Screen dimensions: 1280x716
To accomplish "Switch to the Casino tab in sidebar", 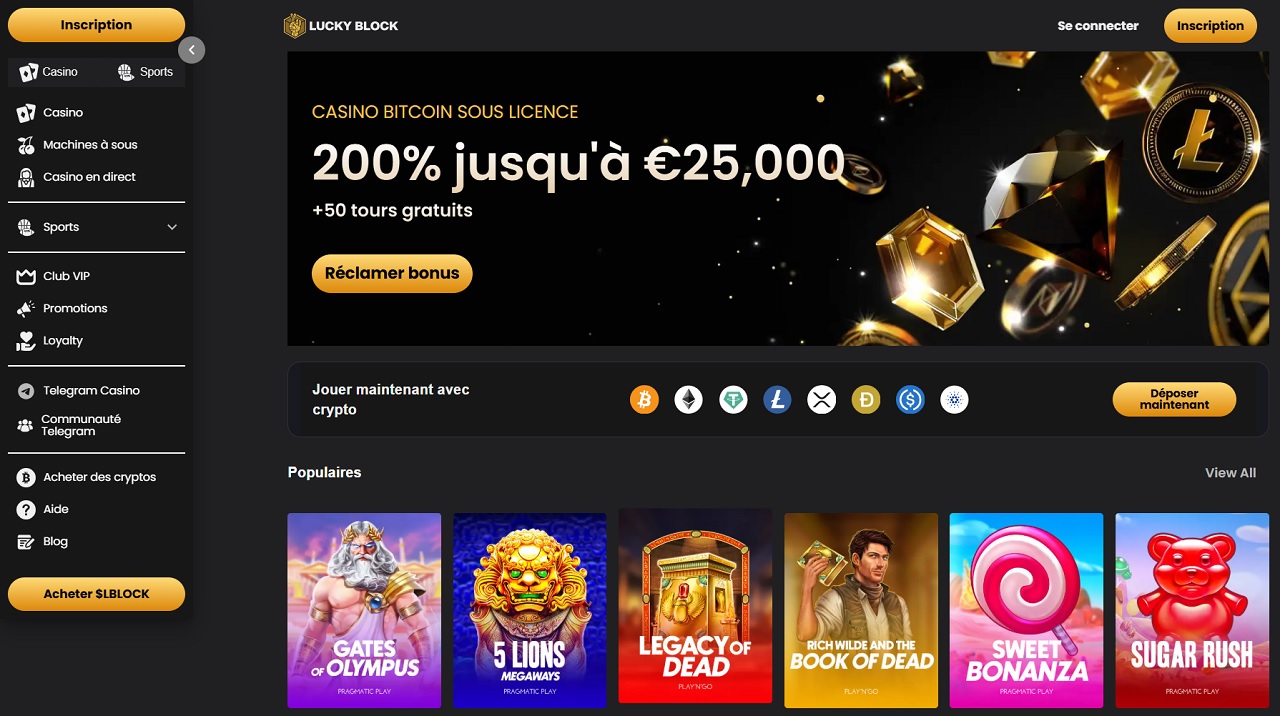I will [49, 72].
